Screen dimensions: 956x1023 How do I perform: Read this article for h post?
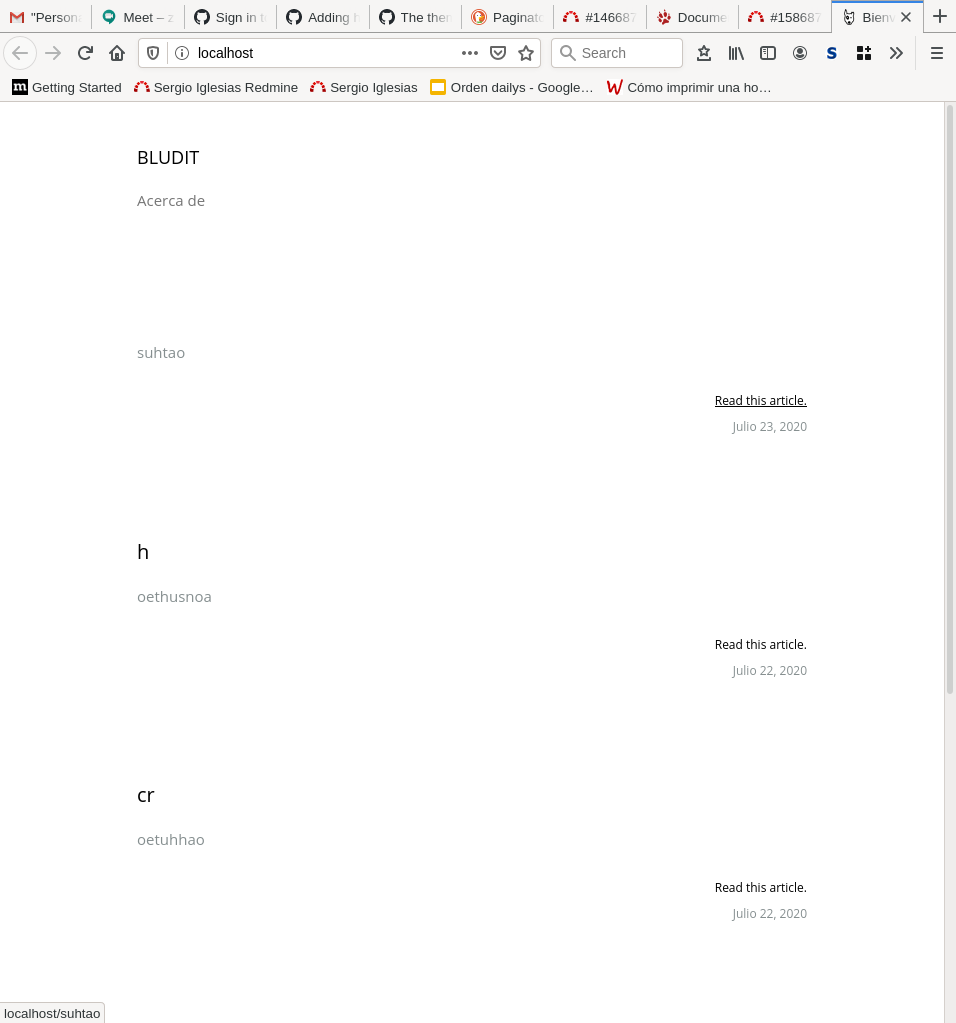point(760,645)
